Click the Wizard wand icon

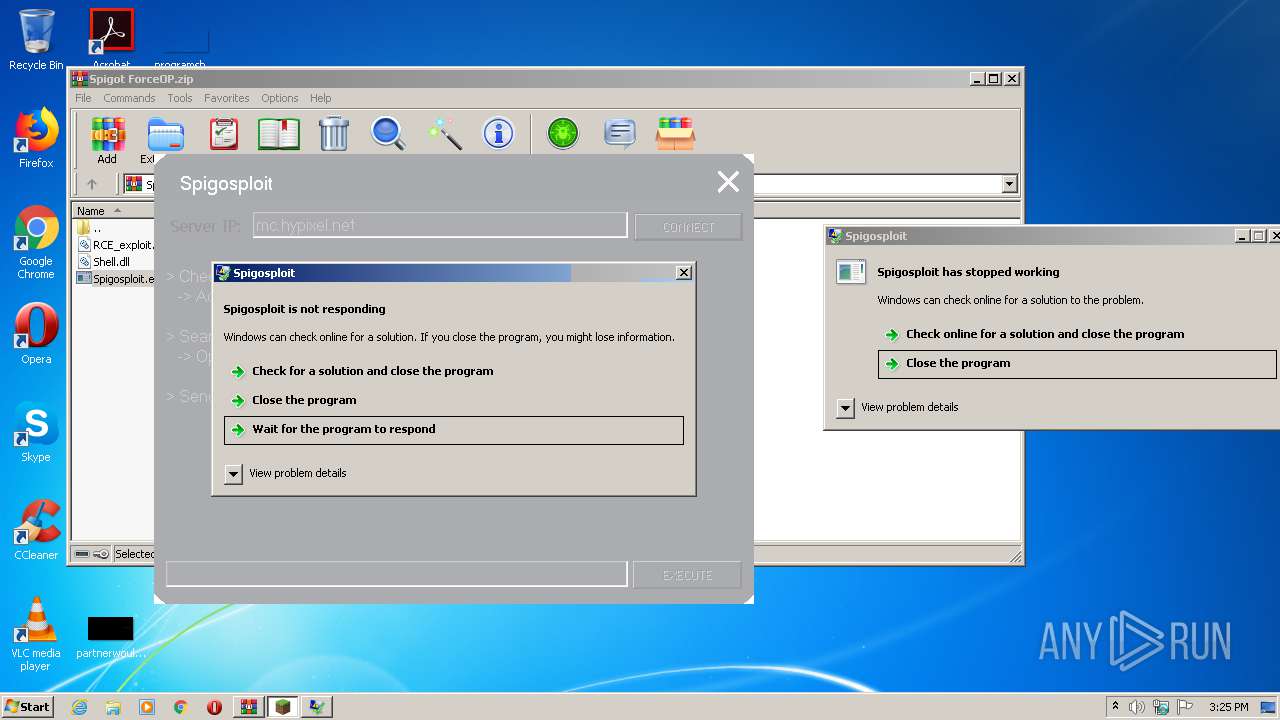[444, 134]
